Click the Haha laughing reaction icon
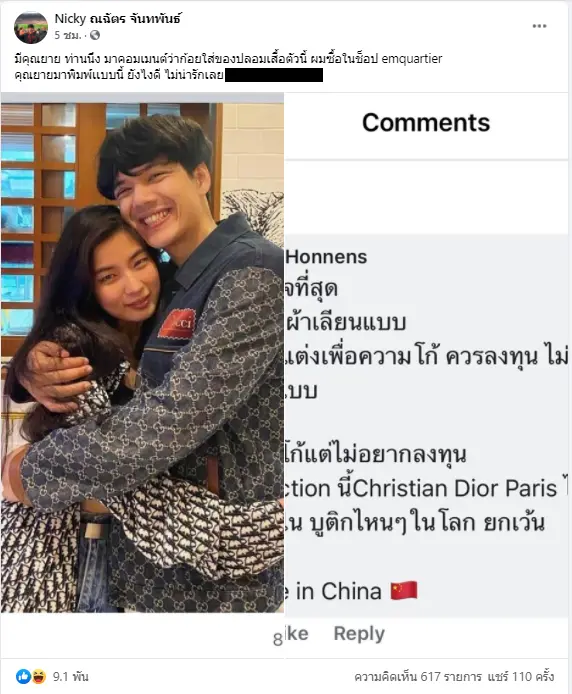 coord(39,676)
